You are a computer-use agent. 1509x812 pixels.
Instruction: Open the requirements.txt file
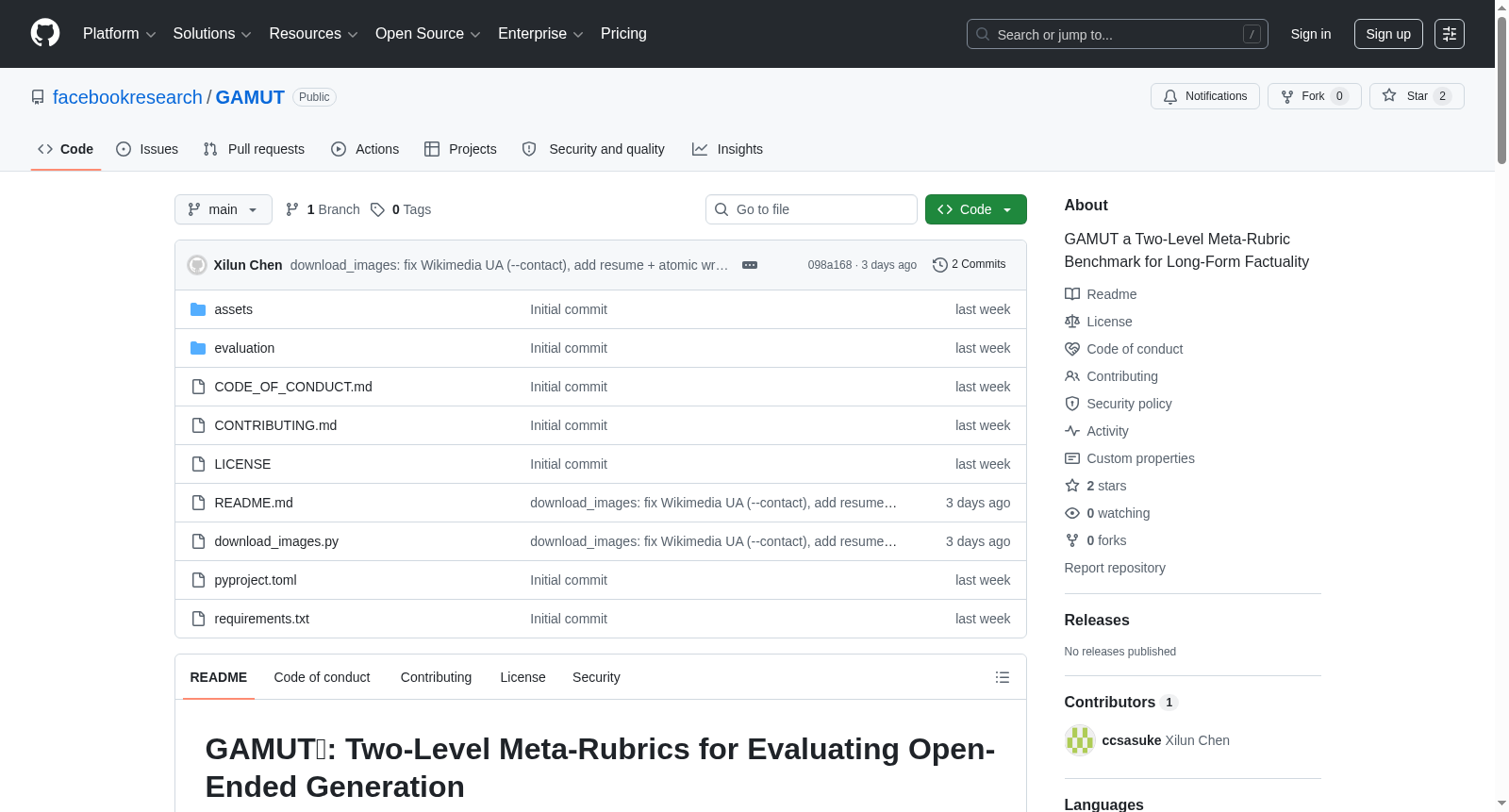coord(262,619)
